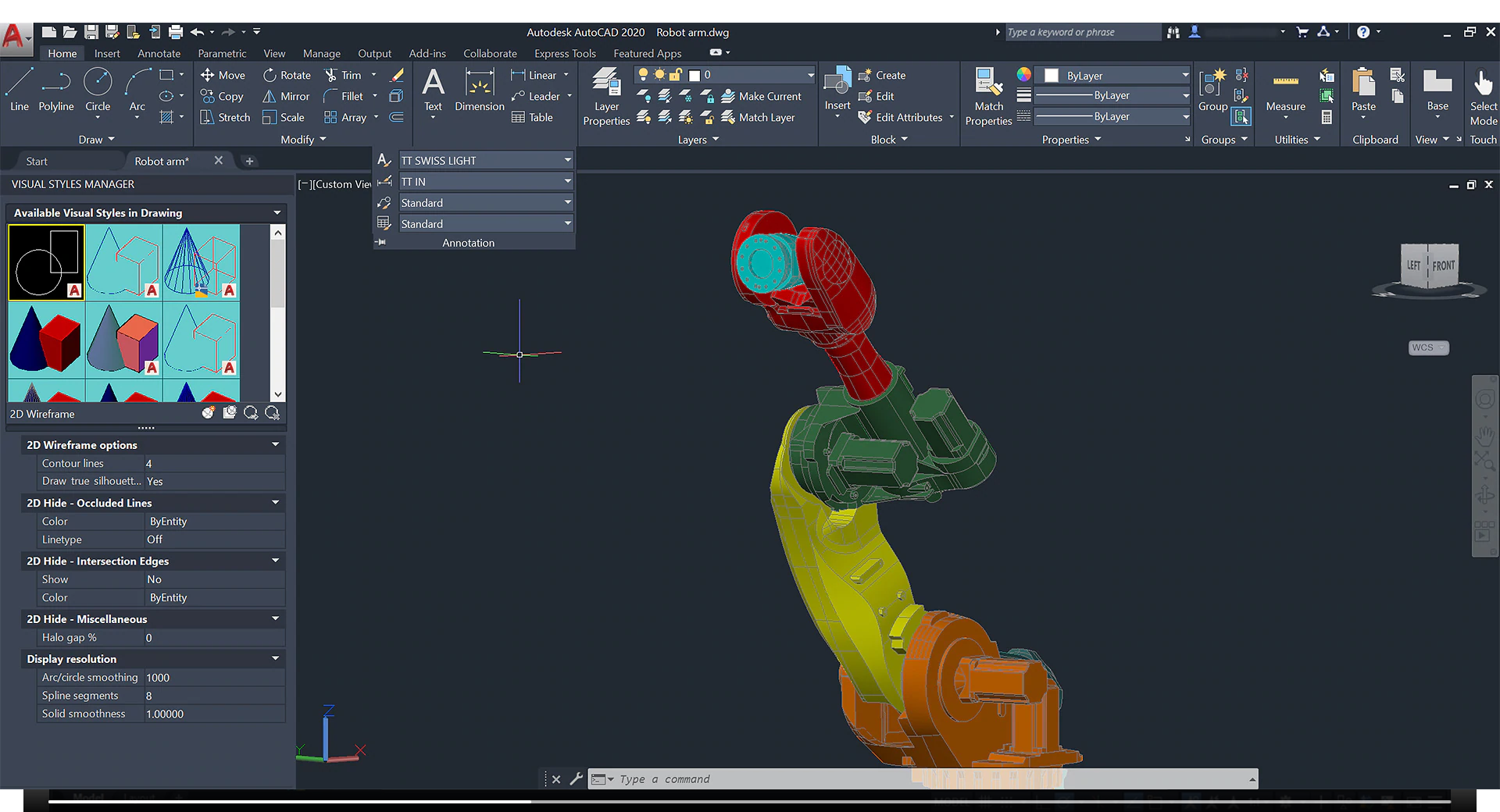Toggle Draw true silhouettes value Yes
The width and height of the screenshot is (1500, 812).
(x=215, y=481)
